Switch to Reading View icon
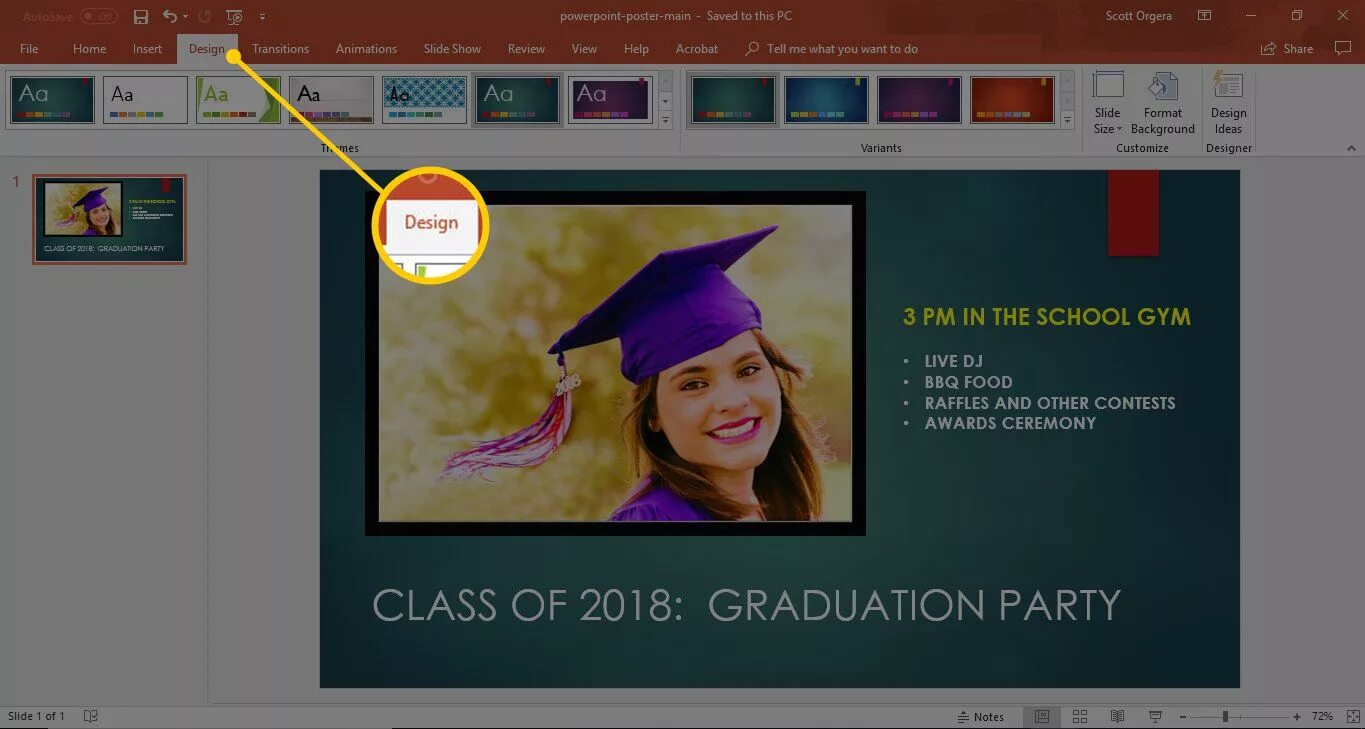The image size is (1365, 729). point(1118,717)
